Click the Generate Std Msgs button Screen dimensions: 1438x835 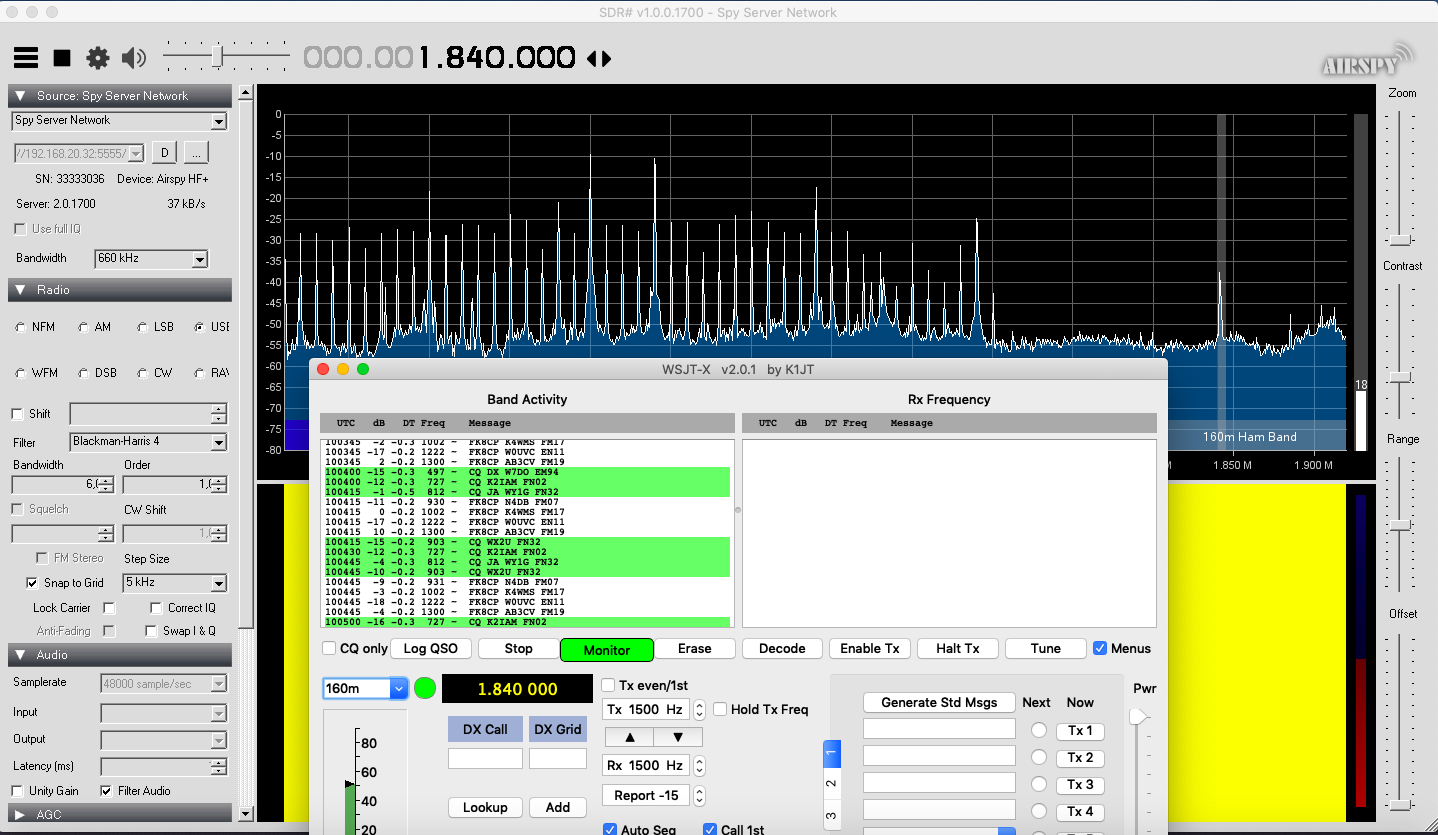click(x=939, y=702)
